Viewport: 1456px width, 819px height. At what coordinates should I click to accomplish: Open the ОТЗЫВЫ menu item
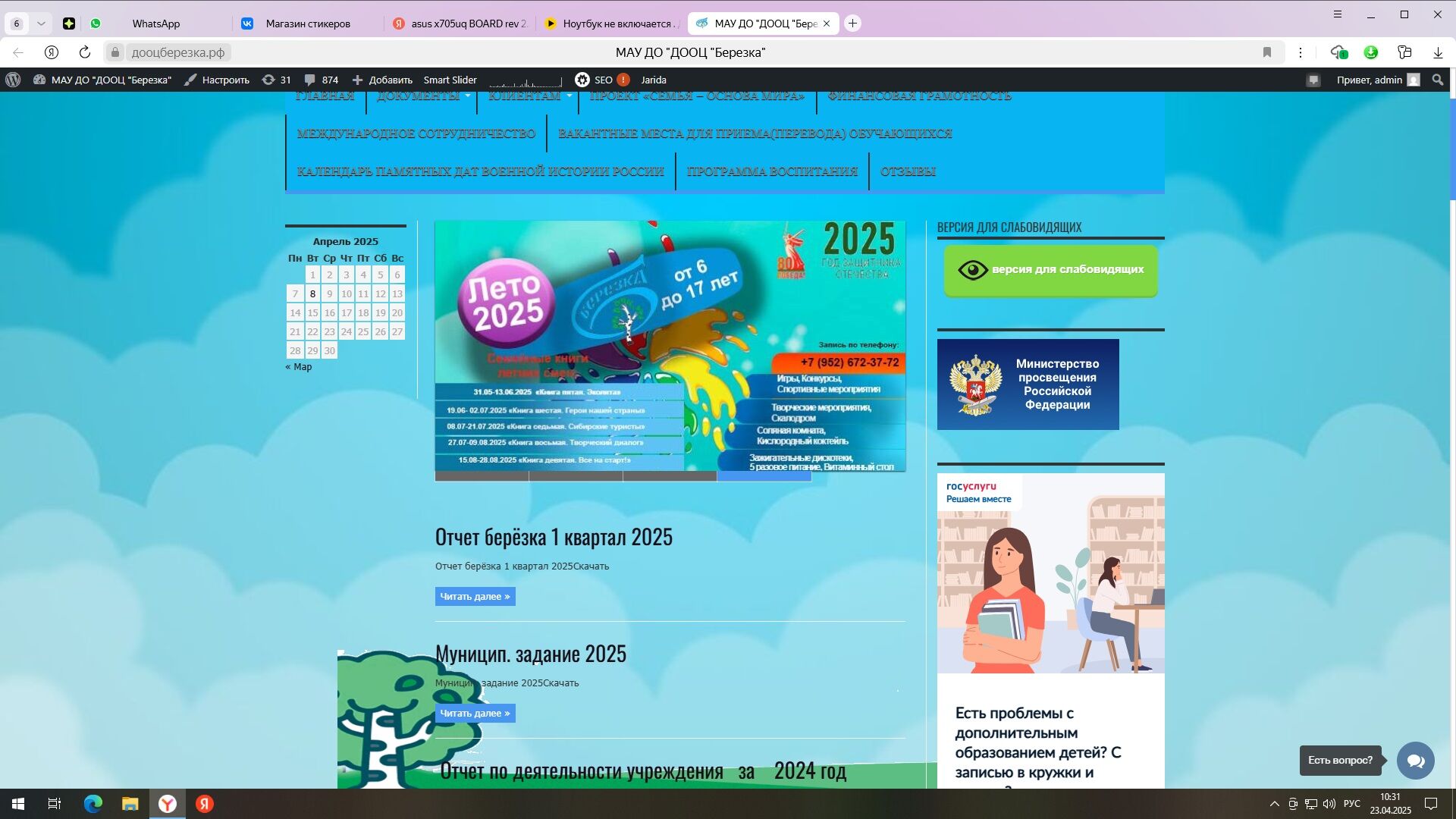click(x=908, y=171)
